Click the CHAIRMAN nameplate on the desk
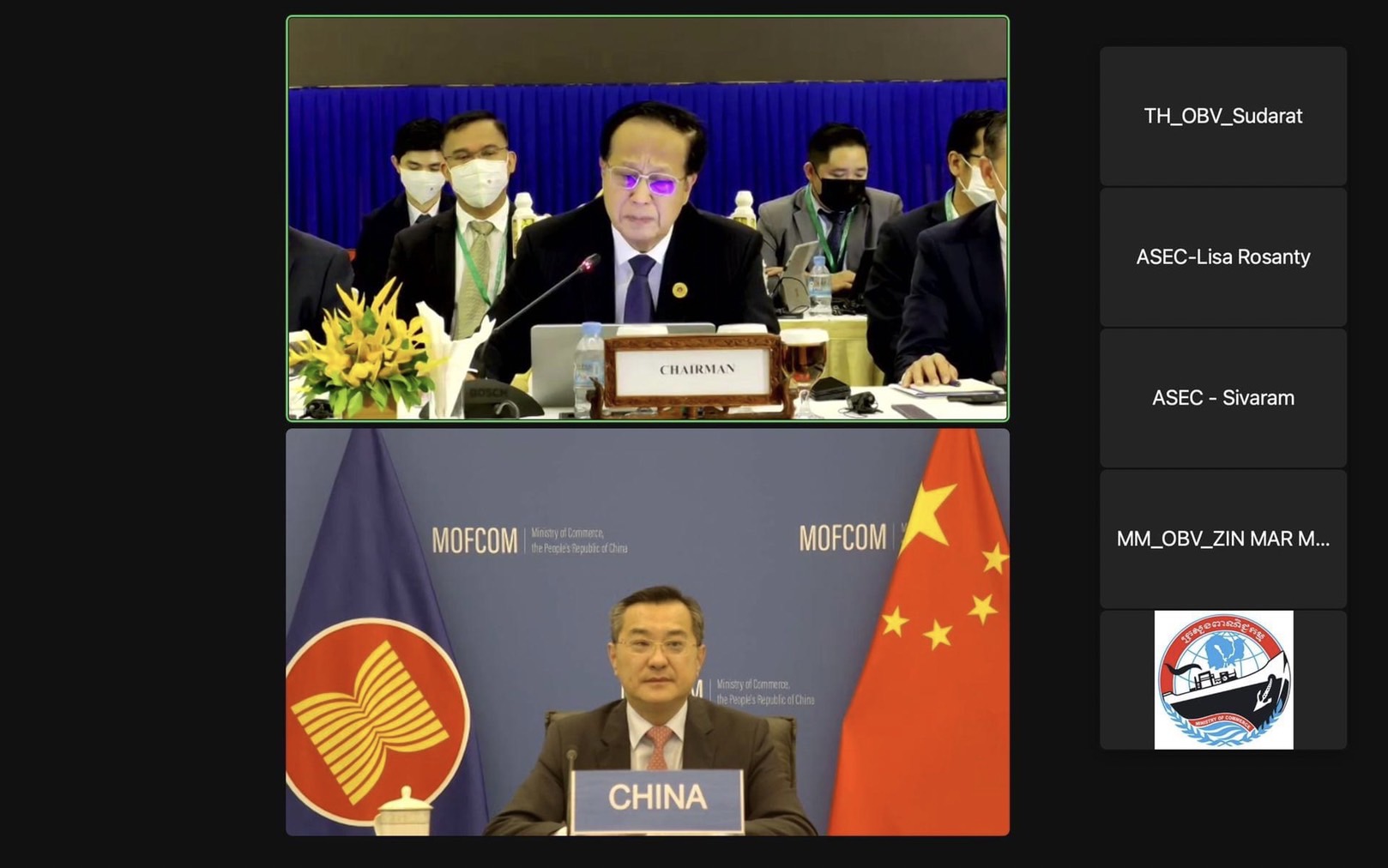This screenshot has width=1388, height=868. 696,371
